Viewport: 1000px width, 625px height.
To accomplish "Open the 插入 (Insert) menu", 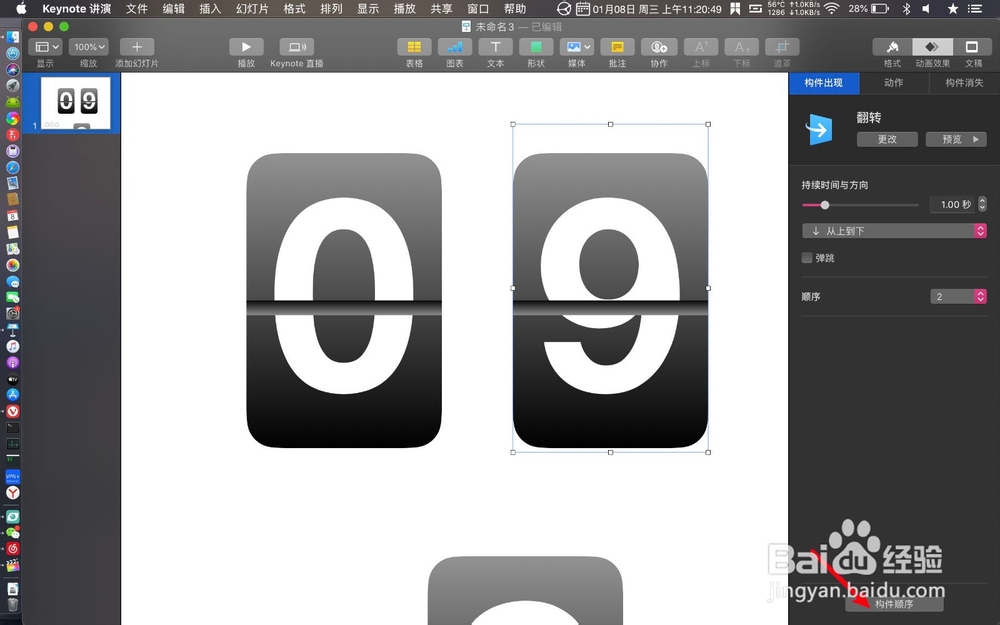I will 210,9.
